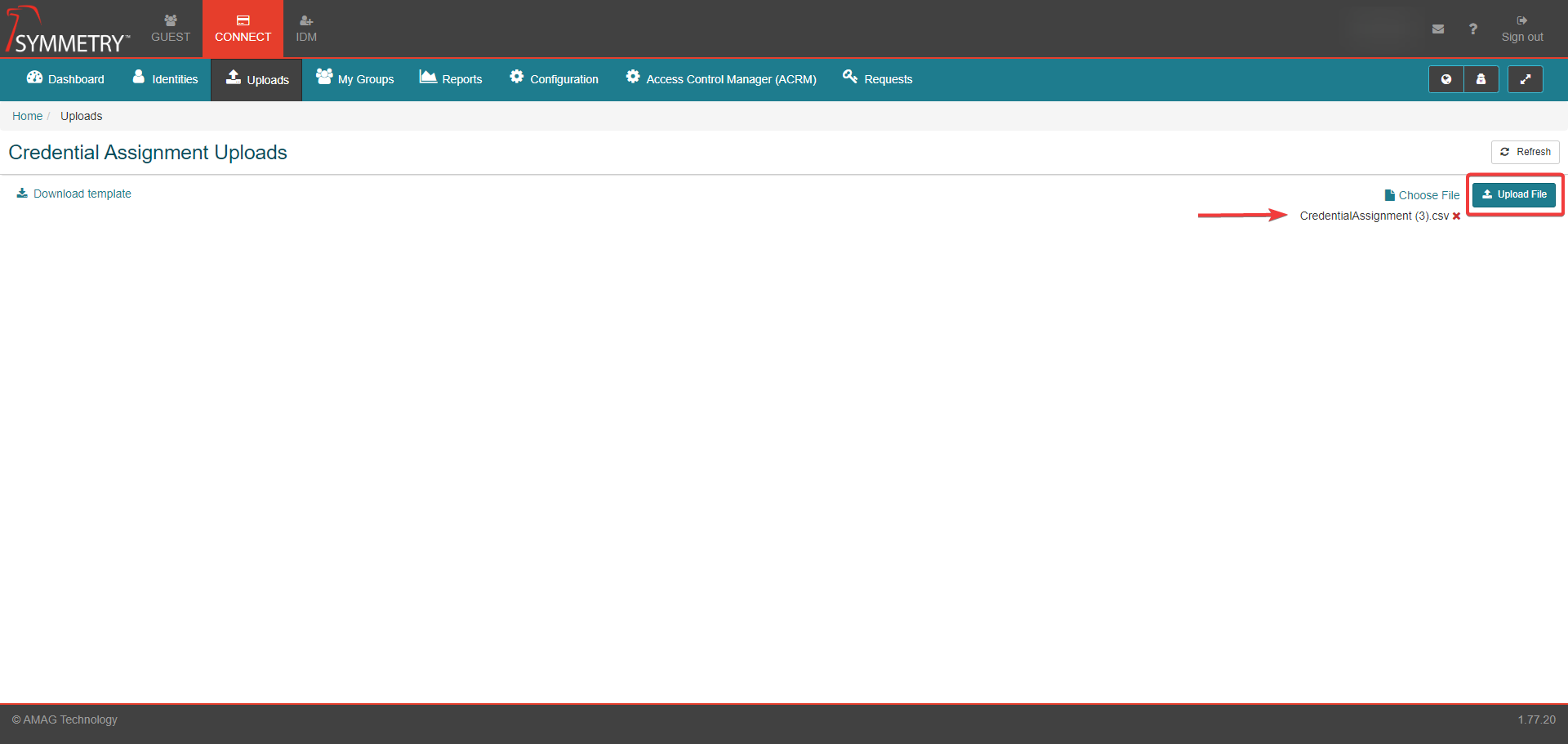Click the version number 1.77.20
The height and width of the screenshot is (744, 1568).
click(1536, 719)
